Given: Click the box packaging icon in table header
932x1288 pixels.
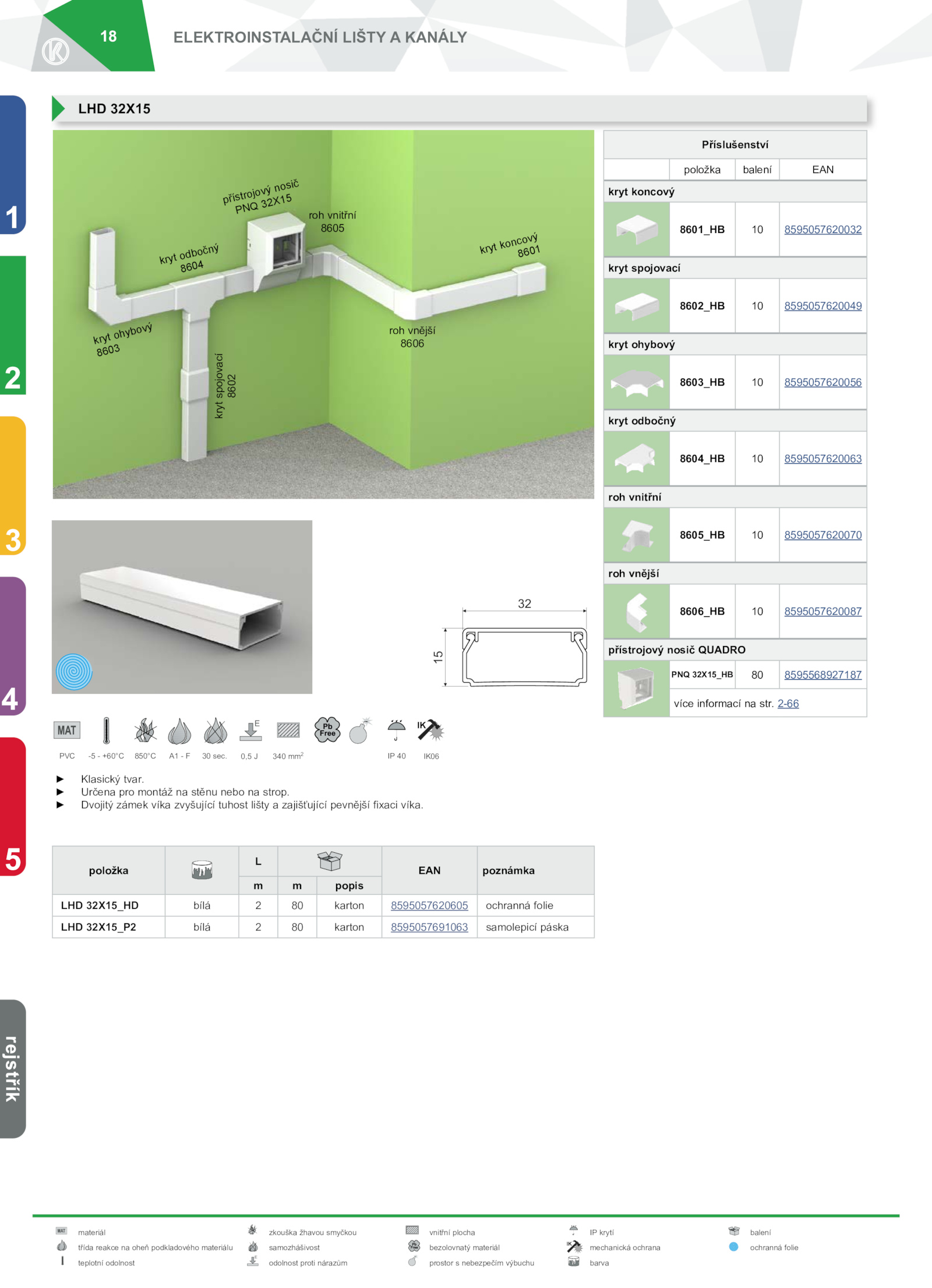Looking at the screenshot, I should [330, 860].
